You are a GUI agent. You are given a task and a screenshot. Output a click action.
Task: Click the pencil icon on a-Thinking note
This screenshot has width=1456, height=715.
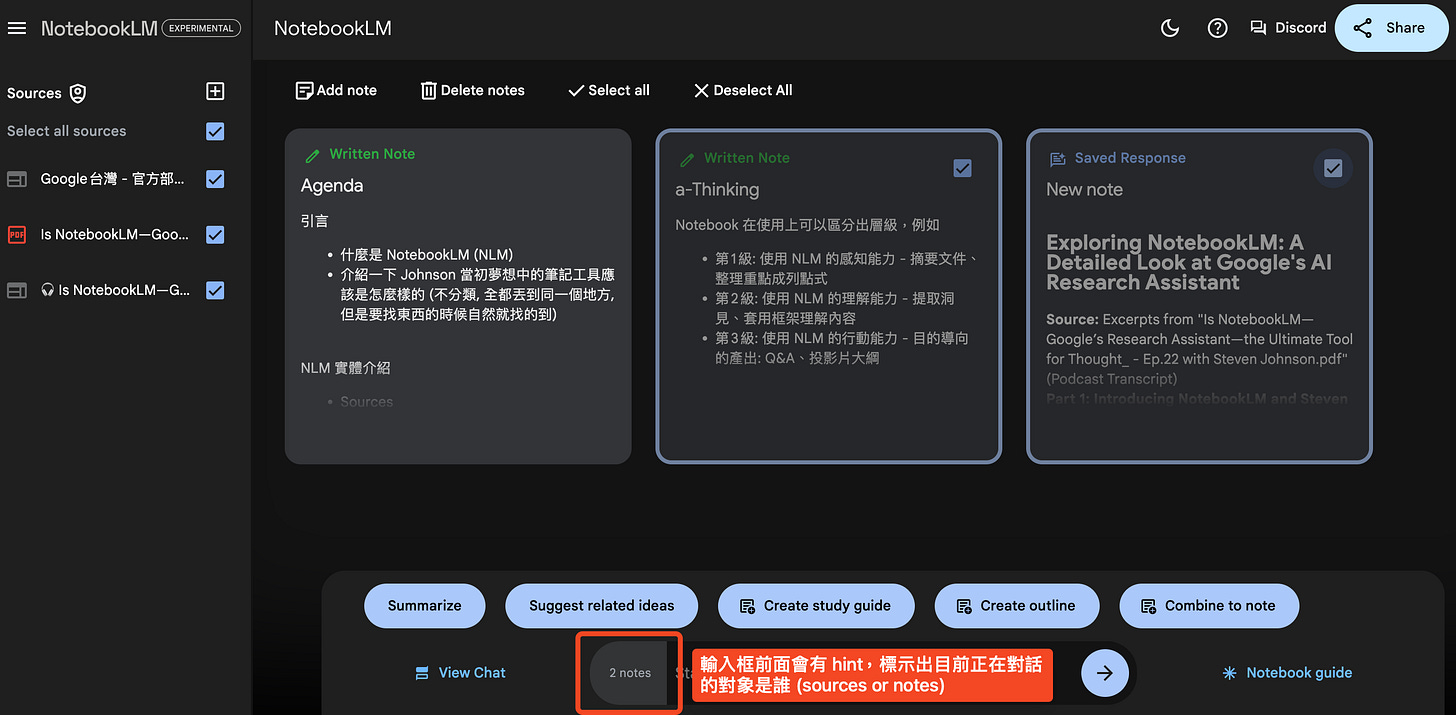(x=687, y=159)
